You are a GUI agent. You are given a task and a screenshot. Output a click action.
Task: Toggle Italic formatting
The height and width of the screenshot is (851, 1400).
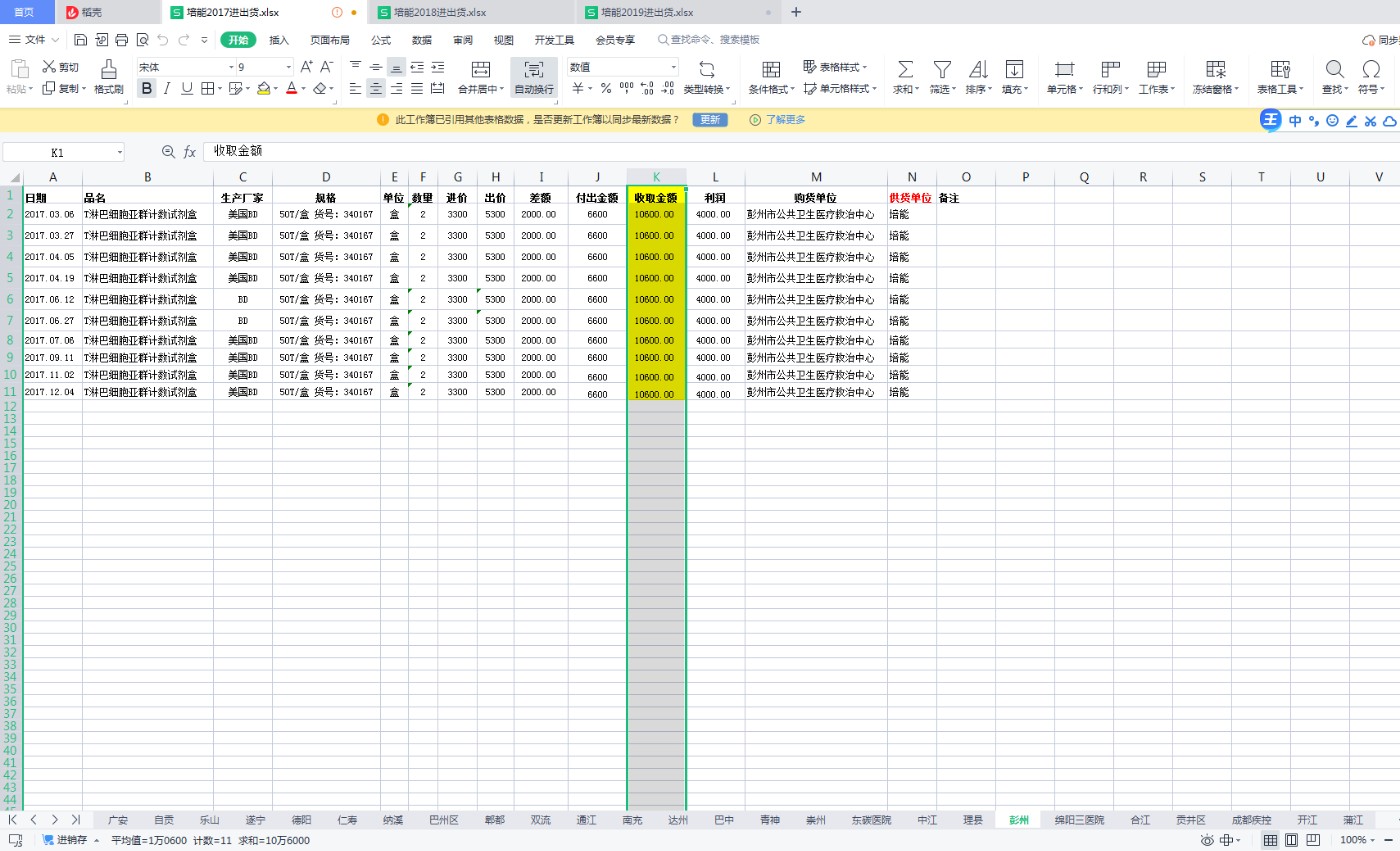[x=167, y=88]
